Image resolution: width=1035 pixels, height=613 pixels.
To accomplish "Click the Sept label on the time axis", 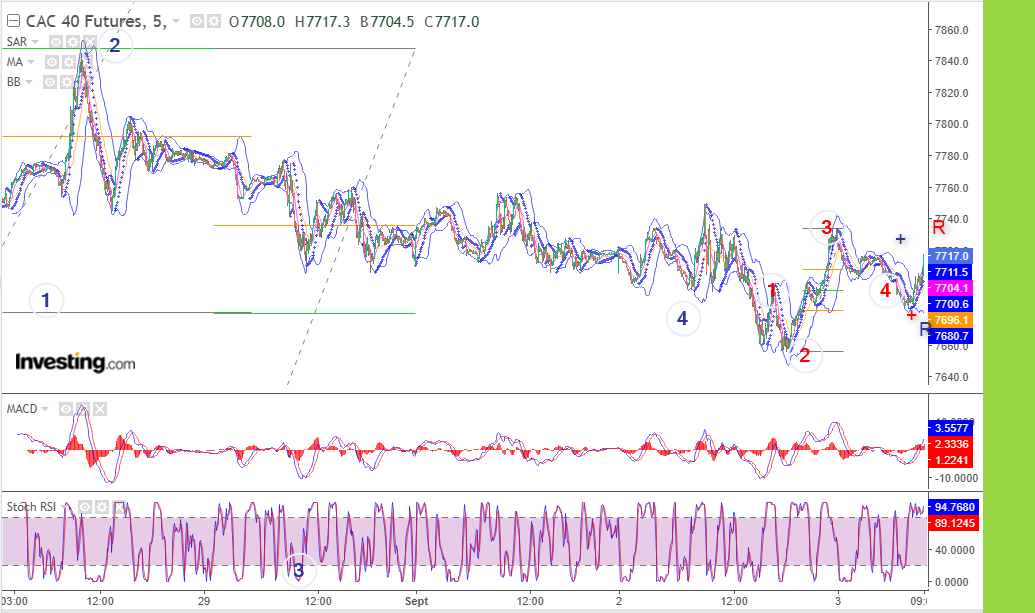I will coord(417,601).
